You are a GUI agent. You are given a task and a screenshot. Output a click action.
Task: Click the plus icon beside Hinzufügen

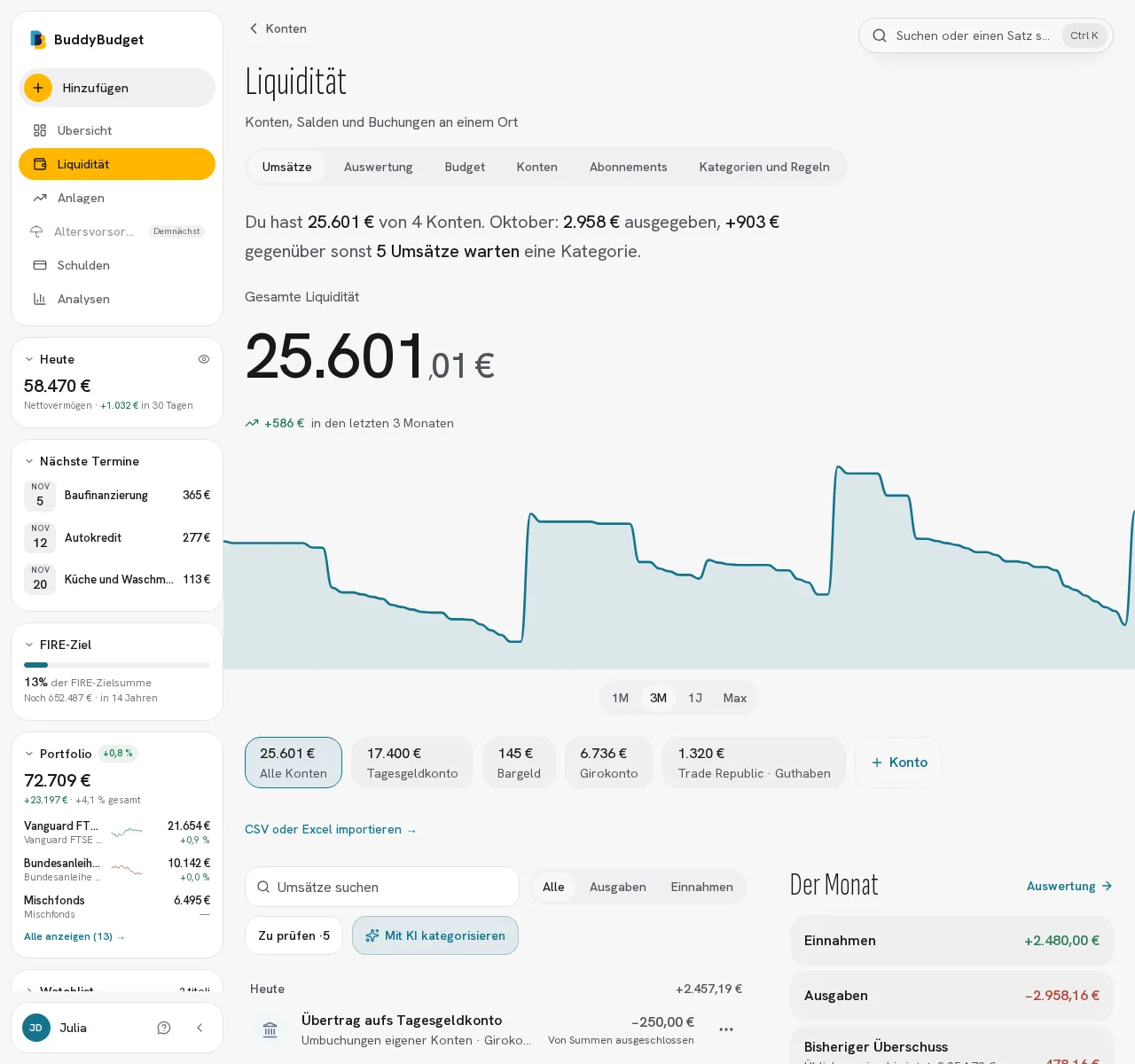[38, 88]
